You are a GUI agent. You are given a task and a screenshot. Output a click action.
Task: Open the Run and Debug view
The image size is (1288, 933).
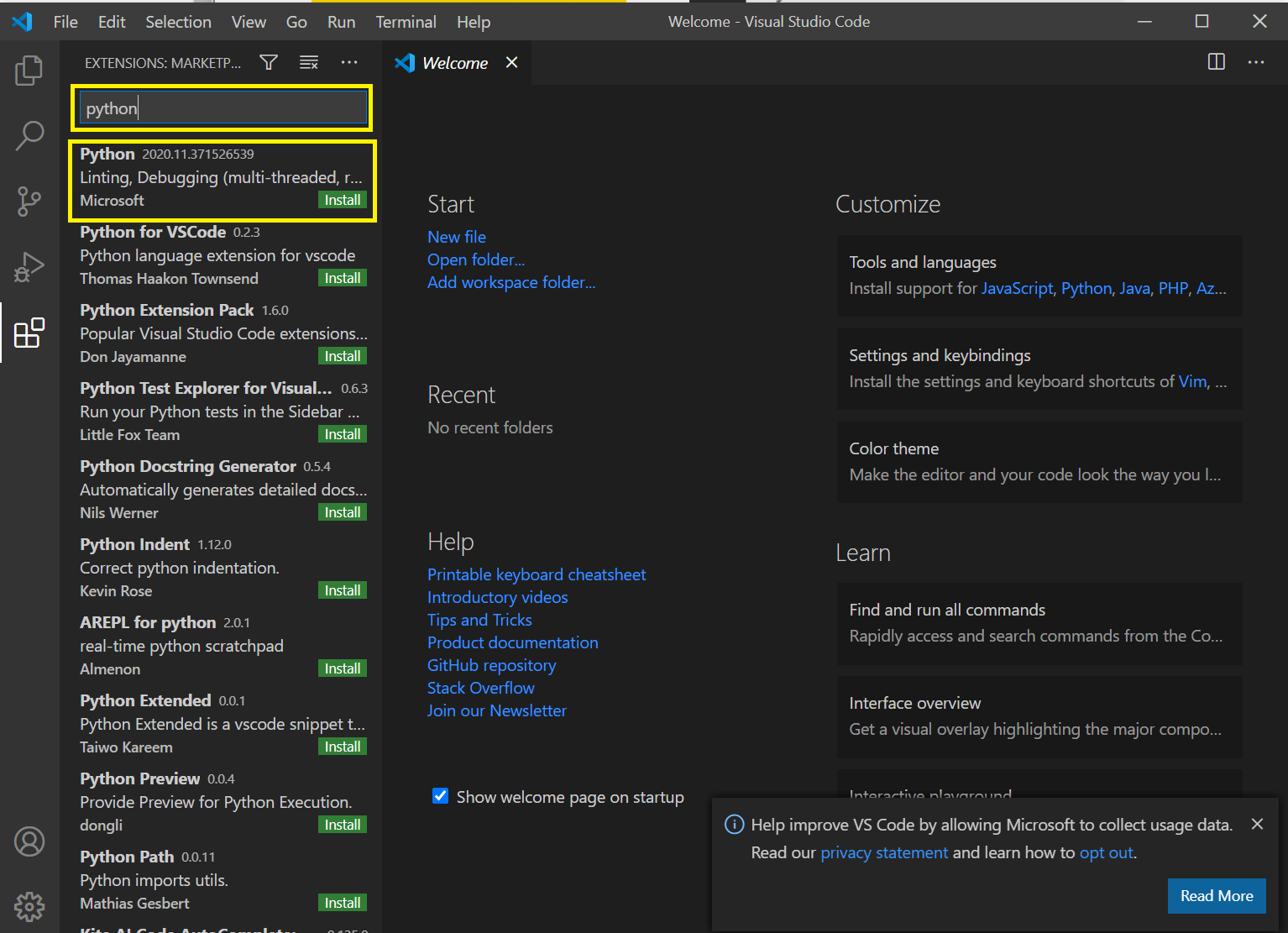[x=29, y=267]
